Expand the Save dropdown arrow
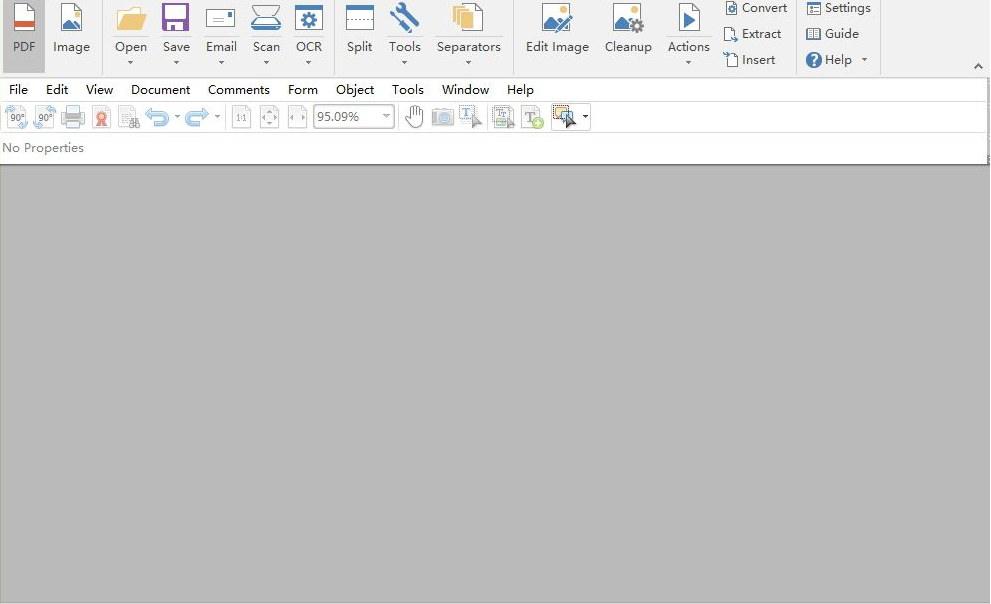 click(x=176, y=63)
